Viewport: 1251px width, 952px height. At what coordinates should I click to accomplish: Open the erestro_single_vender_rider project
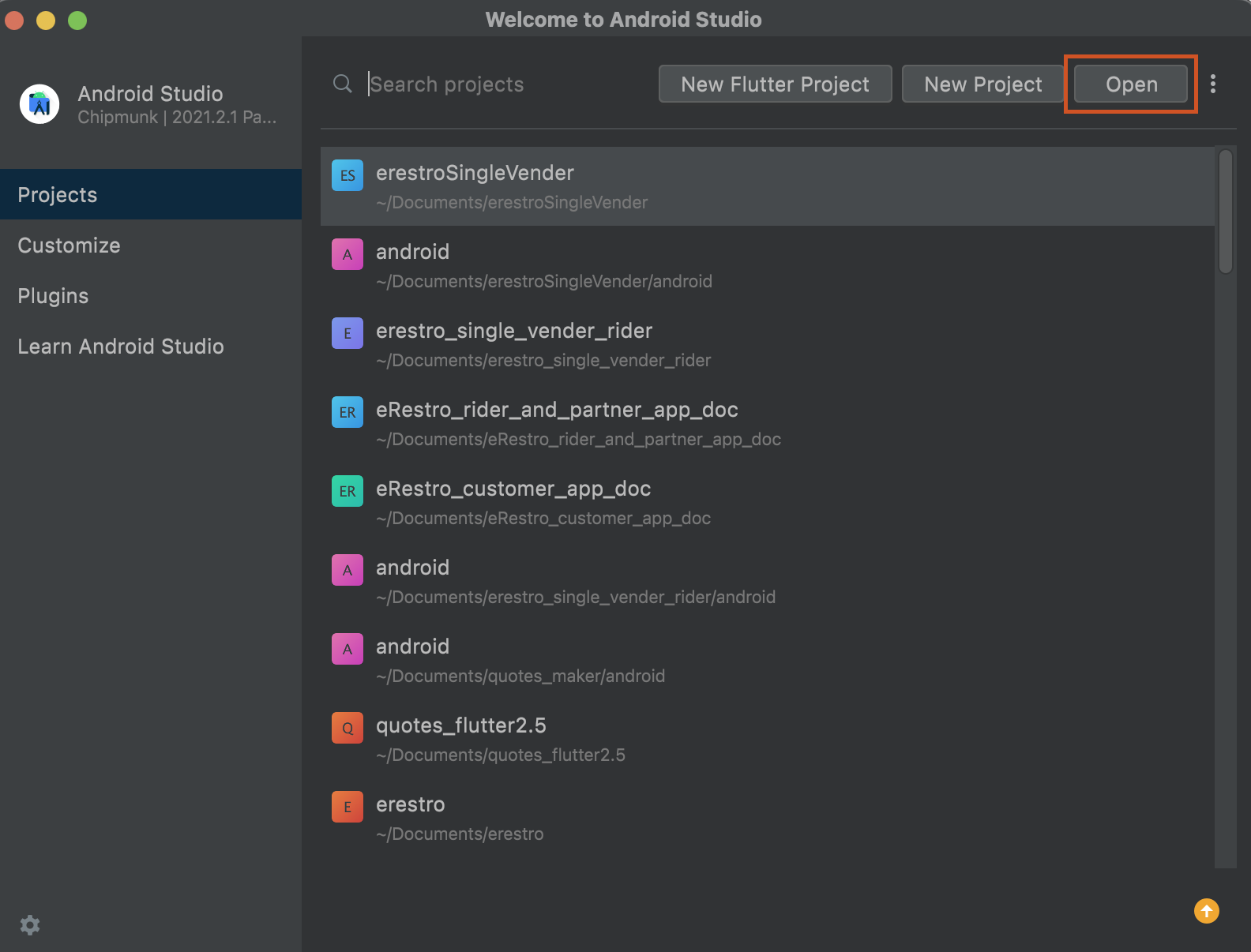tap(768, 344)
